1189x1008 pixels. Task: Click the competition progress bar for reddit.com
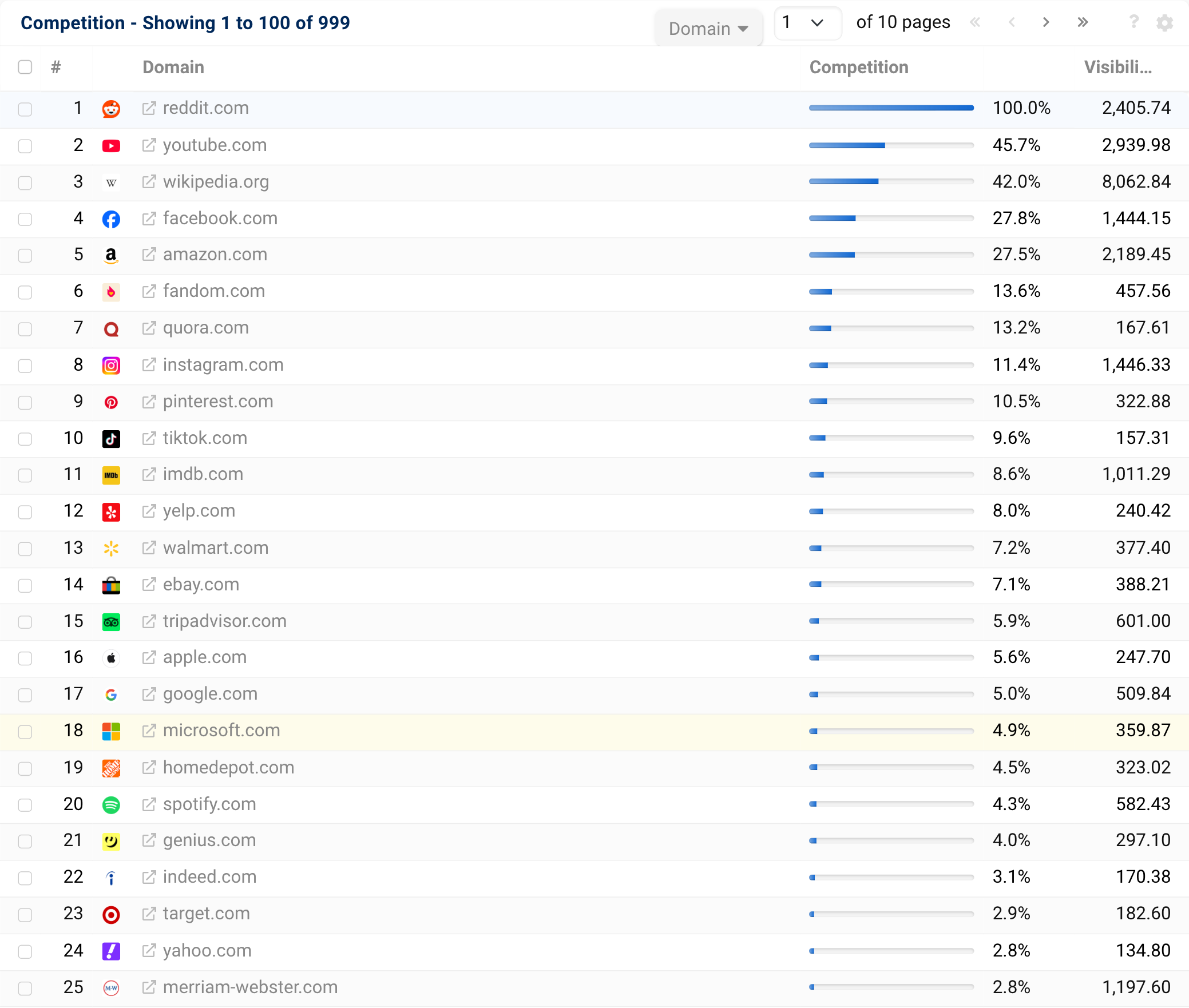890,108
